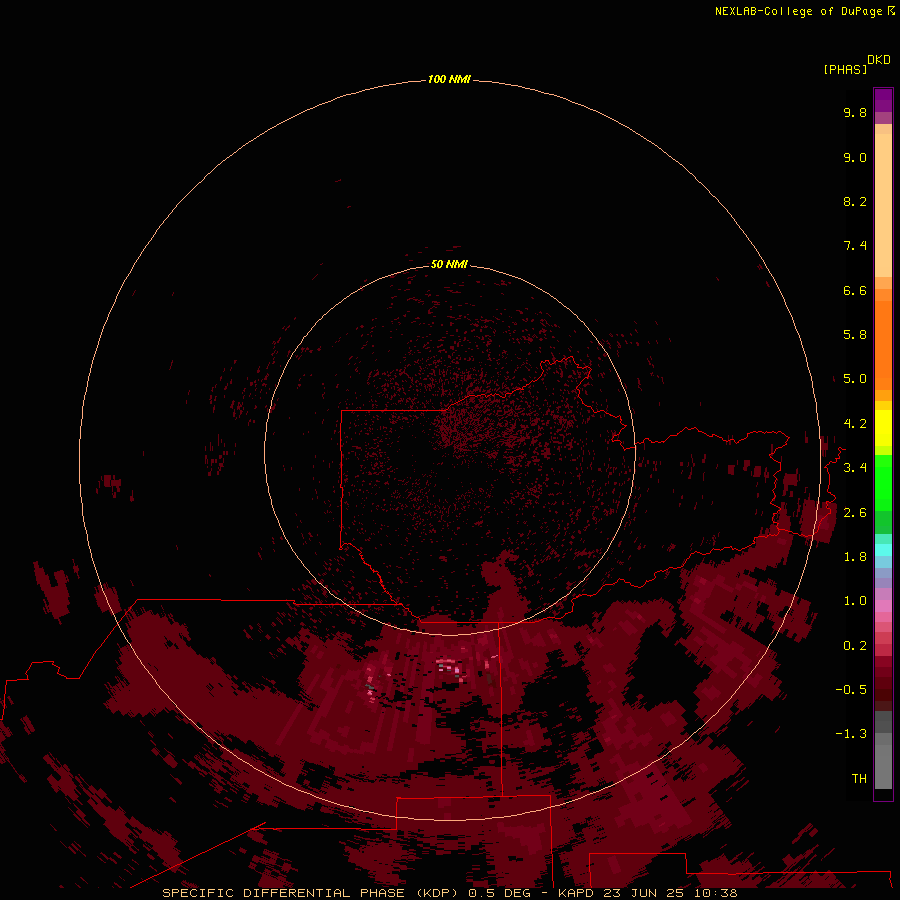
Task: Click the -1.3 value on the color scale
Action: coord(851,734)
